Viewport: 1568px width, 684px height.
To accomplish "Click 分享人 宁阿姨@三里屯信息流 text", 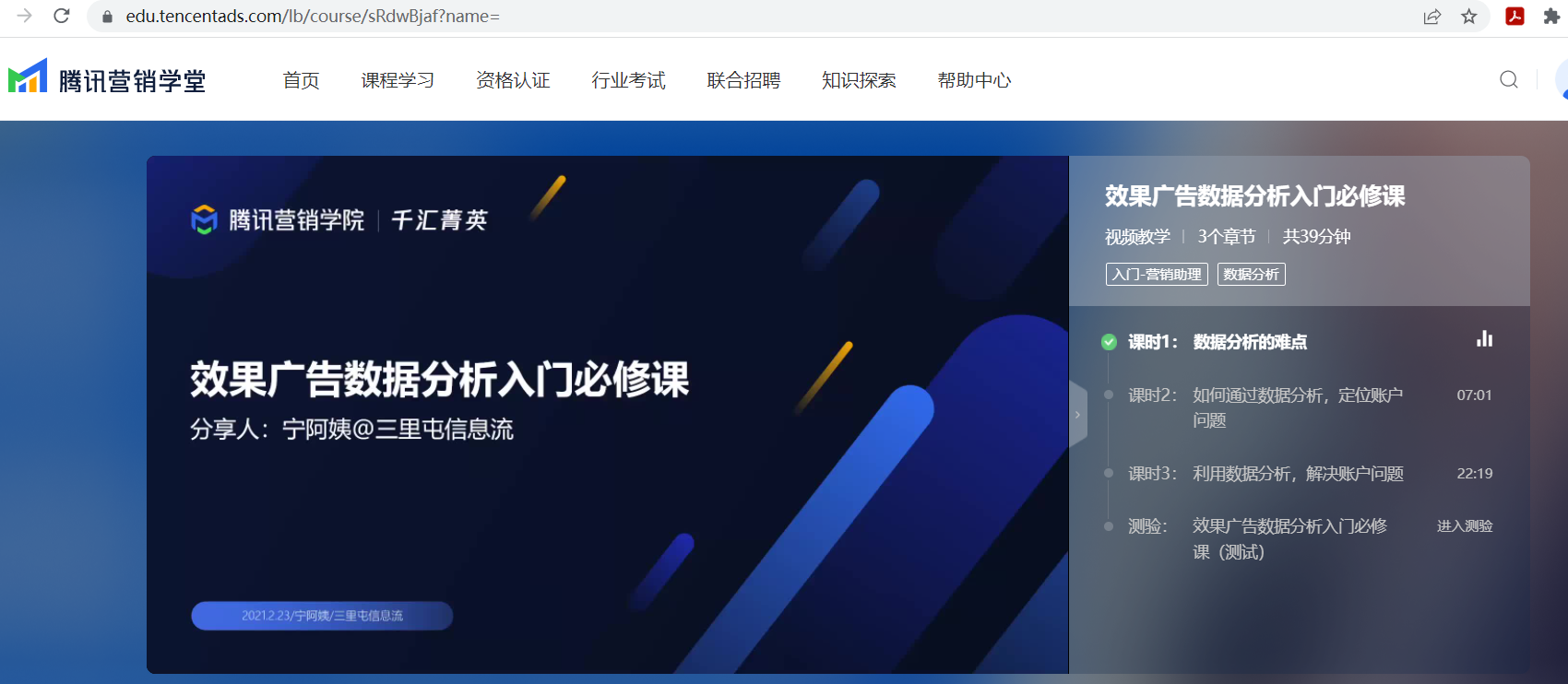I will click(351, 430).
